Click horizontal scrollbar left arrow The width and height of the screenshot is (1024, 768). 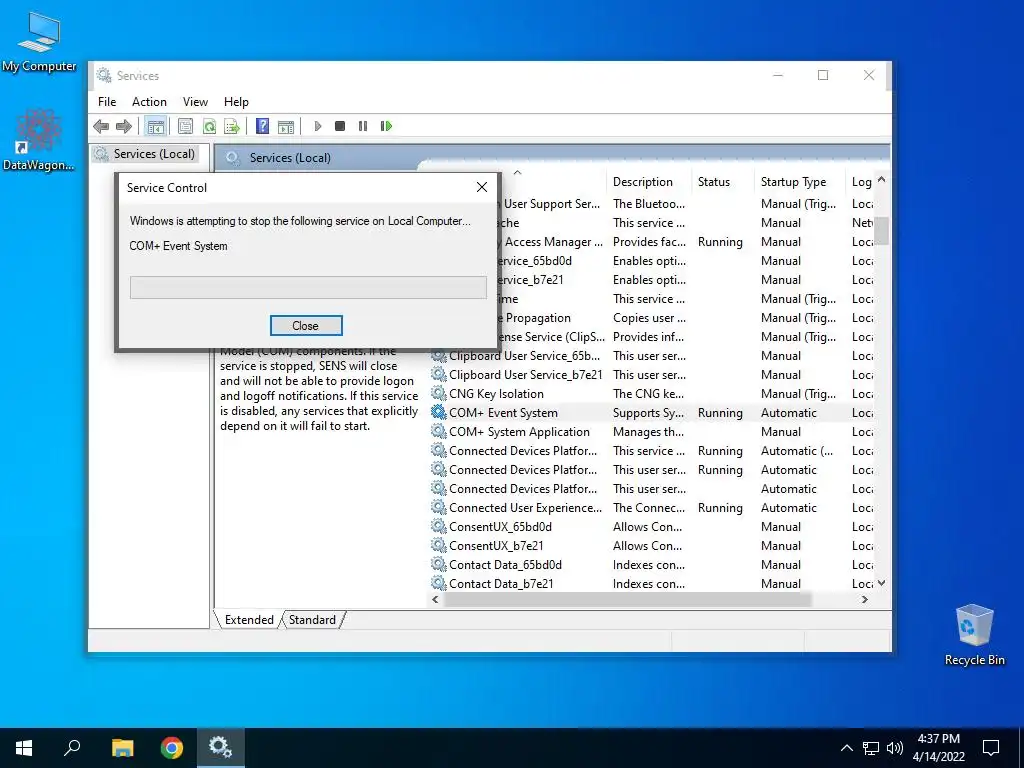click(x=436, y=599)
